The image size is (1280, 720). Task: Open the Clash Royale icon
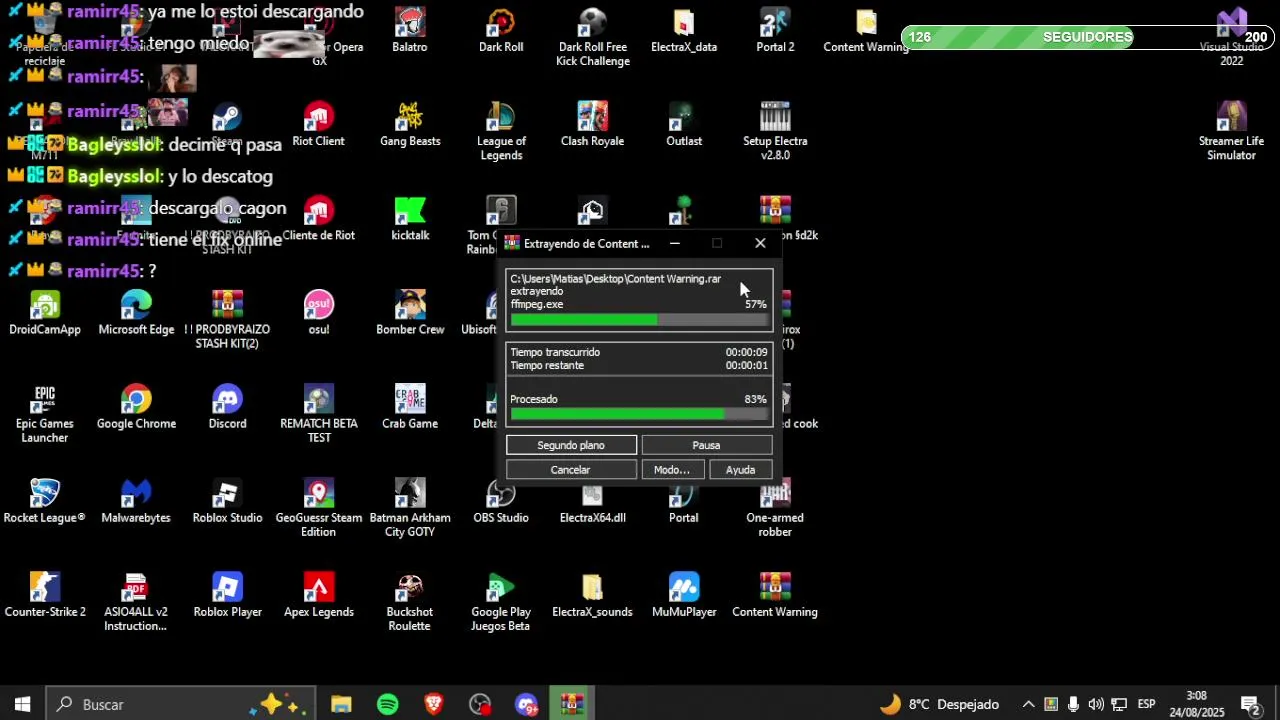592,124
